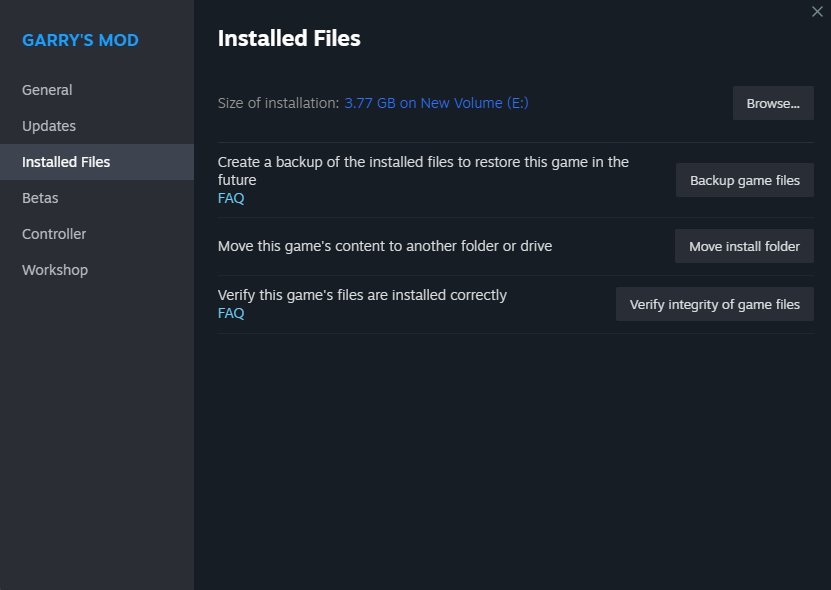
Task: Click the Move install folder button
Action: pos(744,246)
